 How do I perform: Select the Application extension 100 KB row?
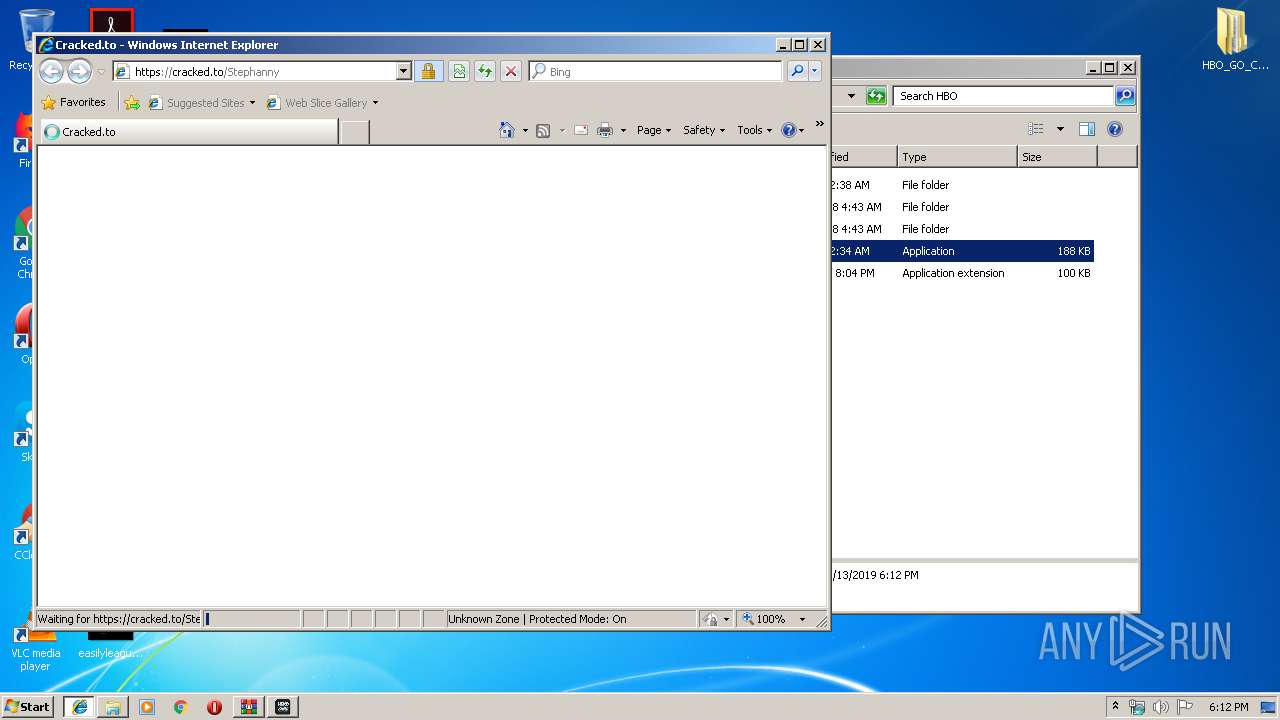coord(962,273)
